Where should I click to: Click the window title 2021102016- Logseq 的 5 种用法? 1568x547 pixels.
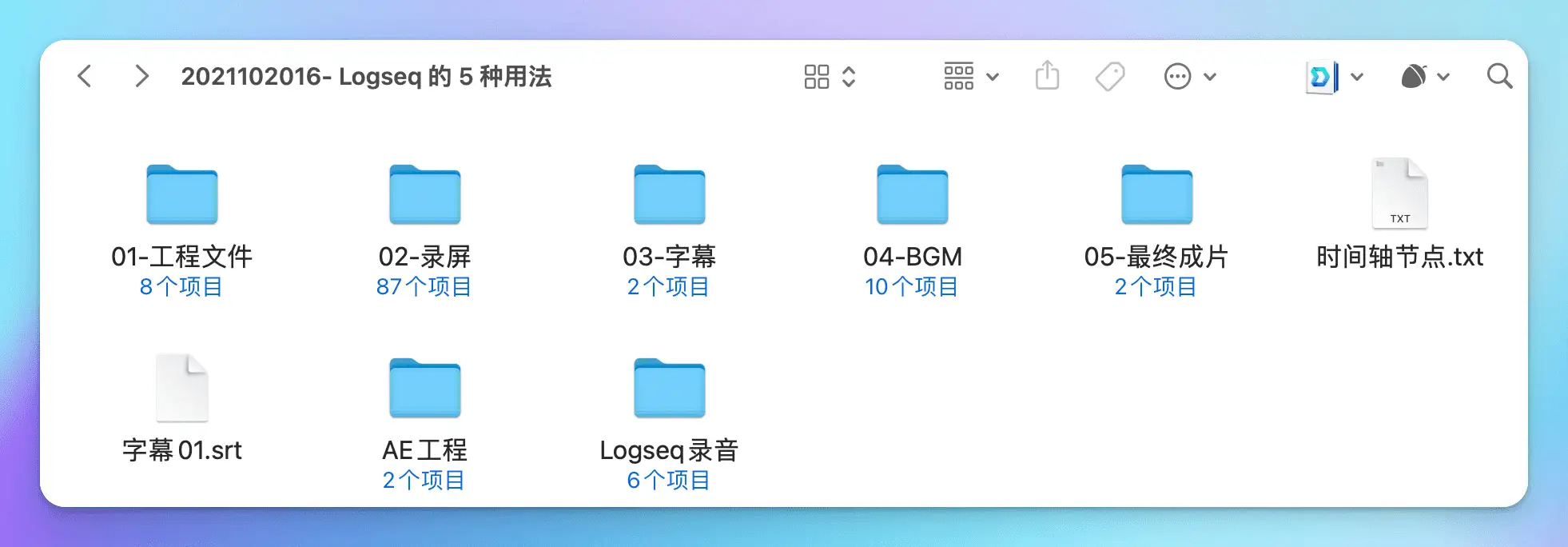point(366,77)
